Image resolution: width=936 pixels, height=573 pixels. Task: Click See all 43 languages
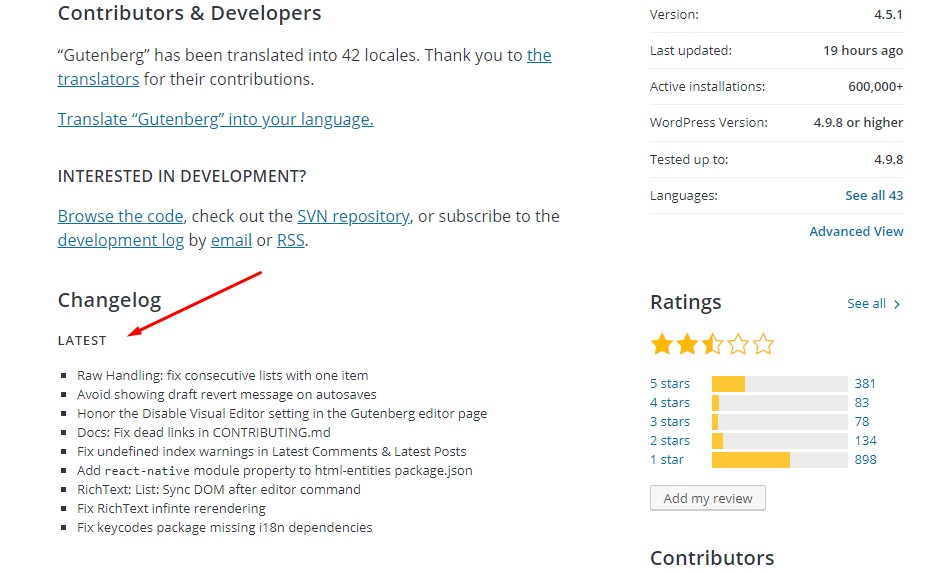coord(874,195)
